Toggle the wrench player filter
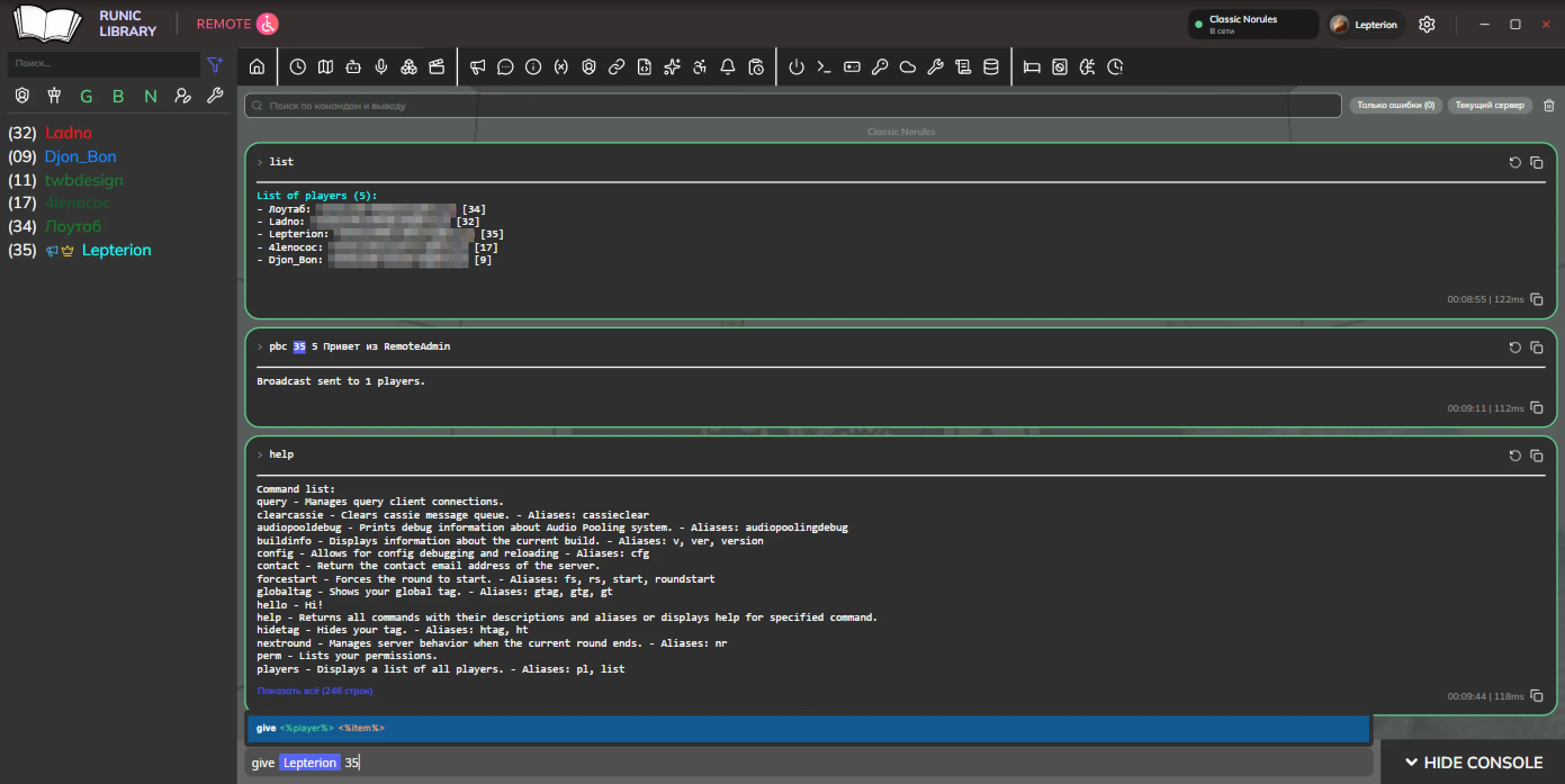 point(214,96)
